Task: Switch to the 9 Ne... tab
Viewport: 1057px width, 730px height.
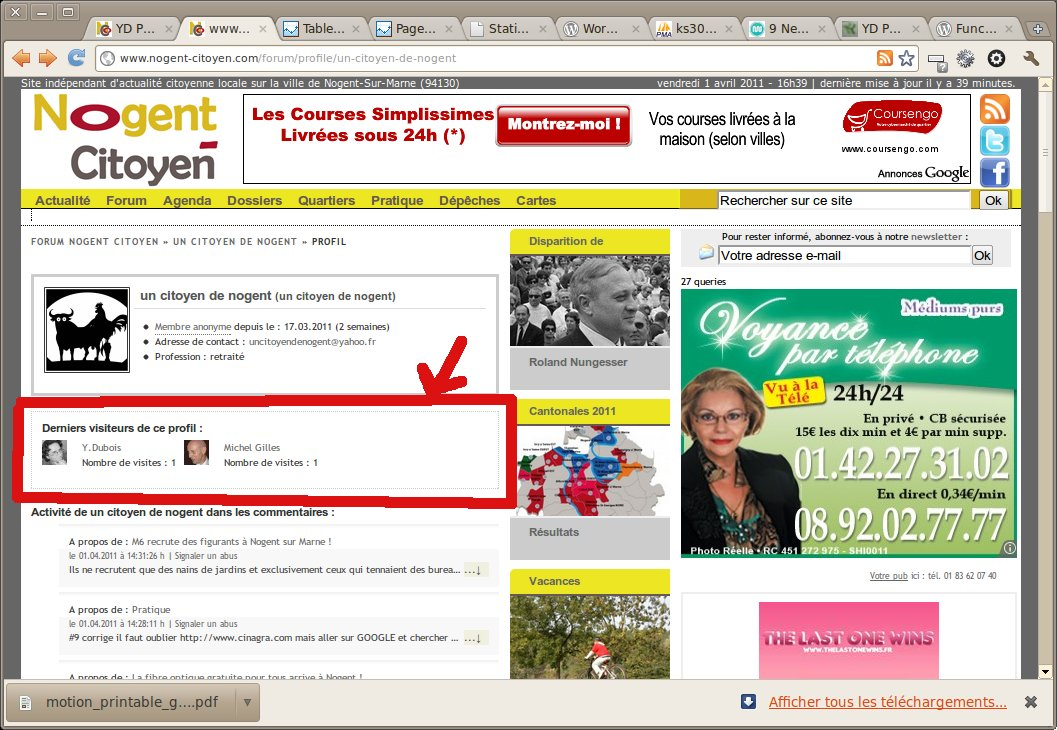Action: 787,28
